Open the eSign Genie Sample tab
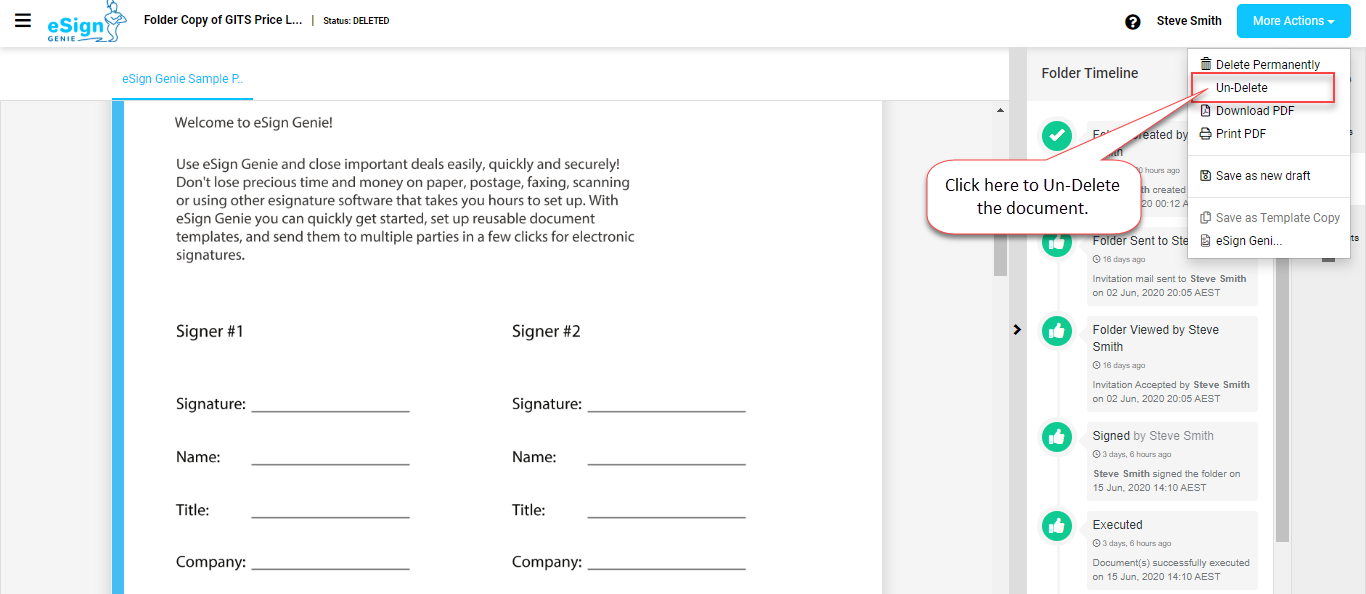 (182, 79)
